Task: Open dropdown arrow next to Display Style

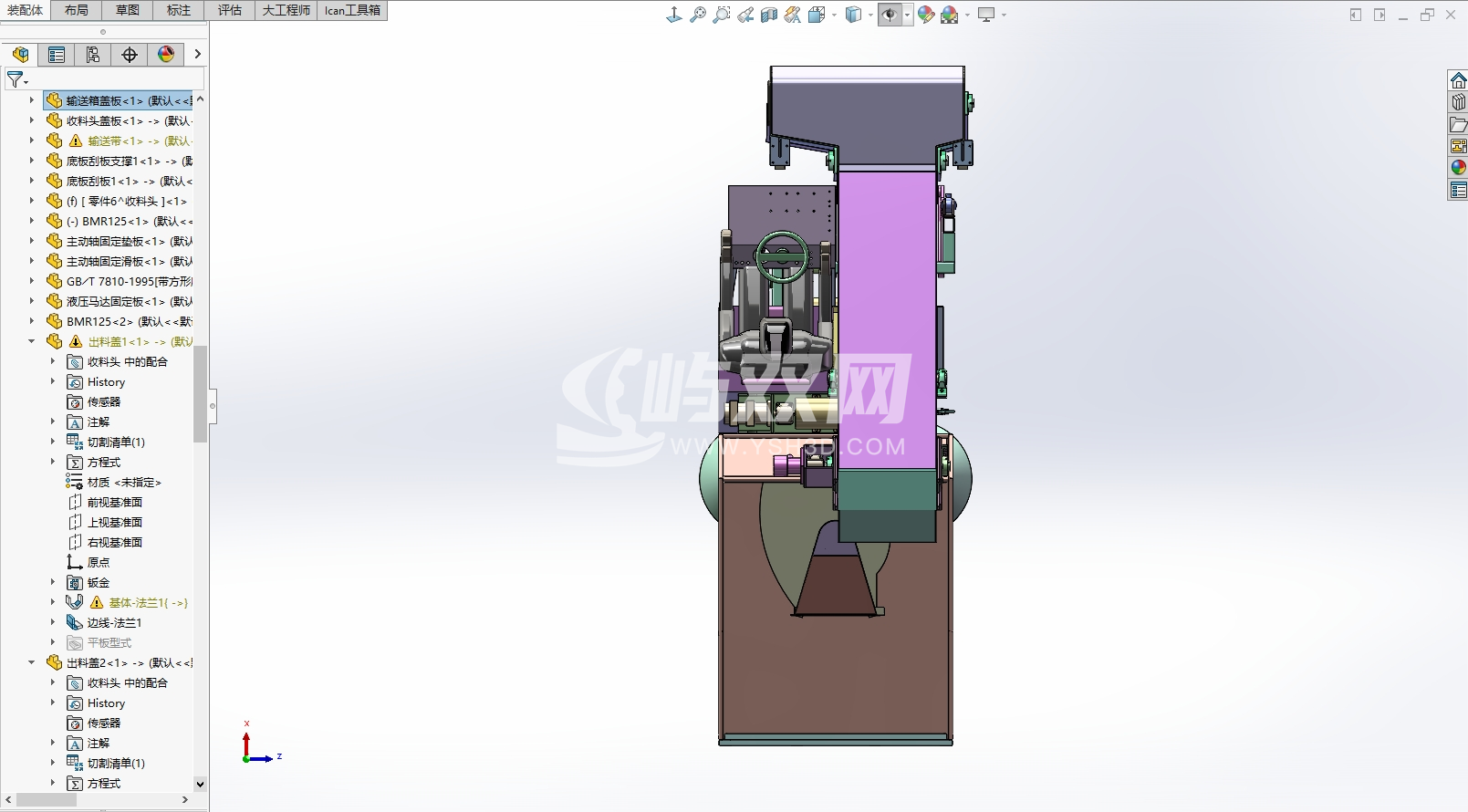Action: [x=870, y=15]
